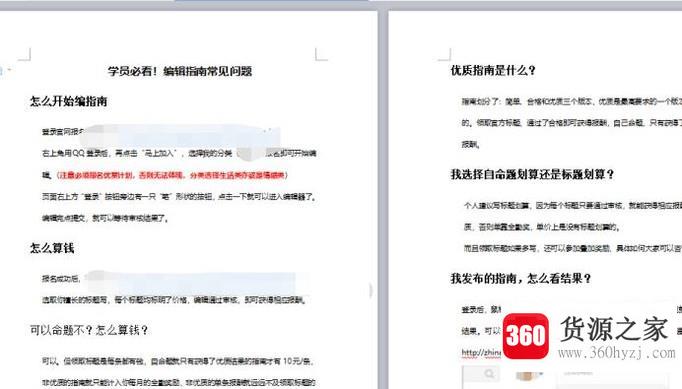Click the heading 怎么算钱
Image resolution: width=682 pixels, height=389 pixels.
click(x=52, y=248)
